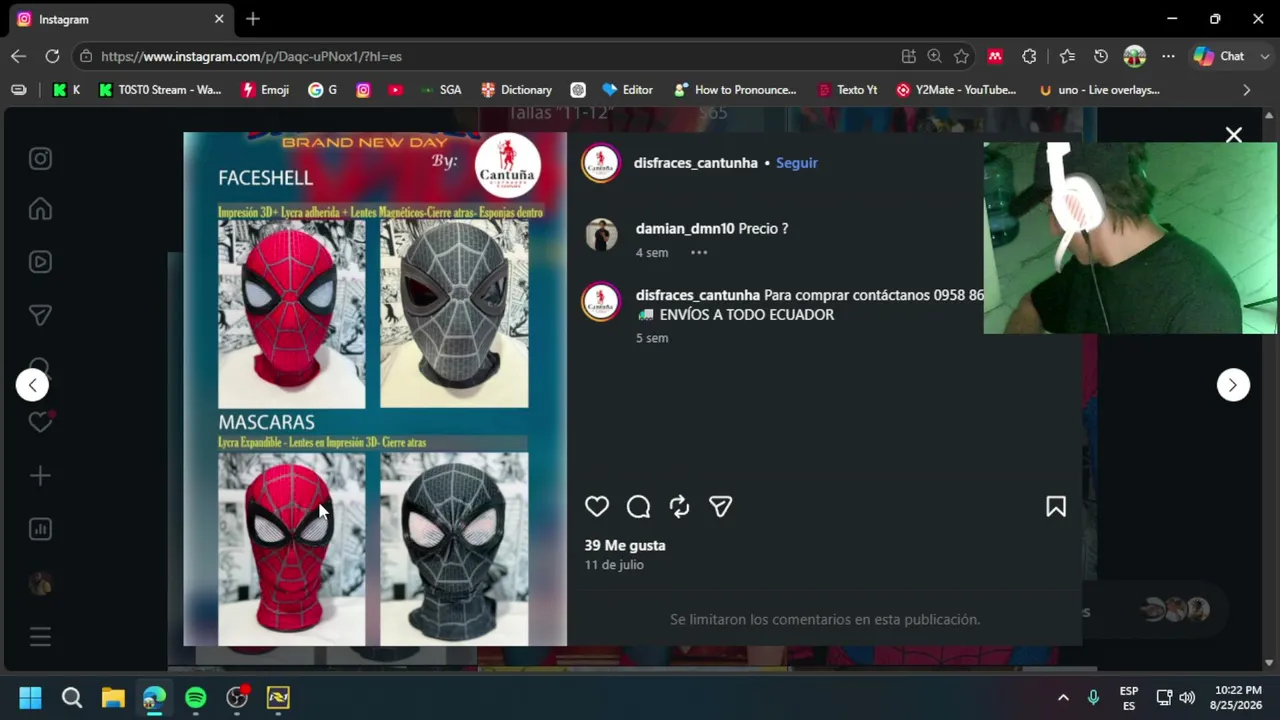Viewport: 1280px width, 720px height.
Task: Repost the publication with the repost icon
Action: 680,507
